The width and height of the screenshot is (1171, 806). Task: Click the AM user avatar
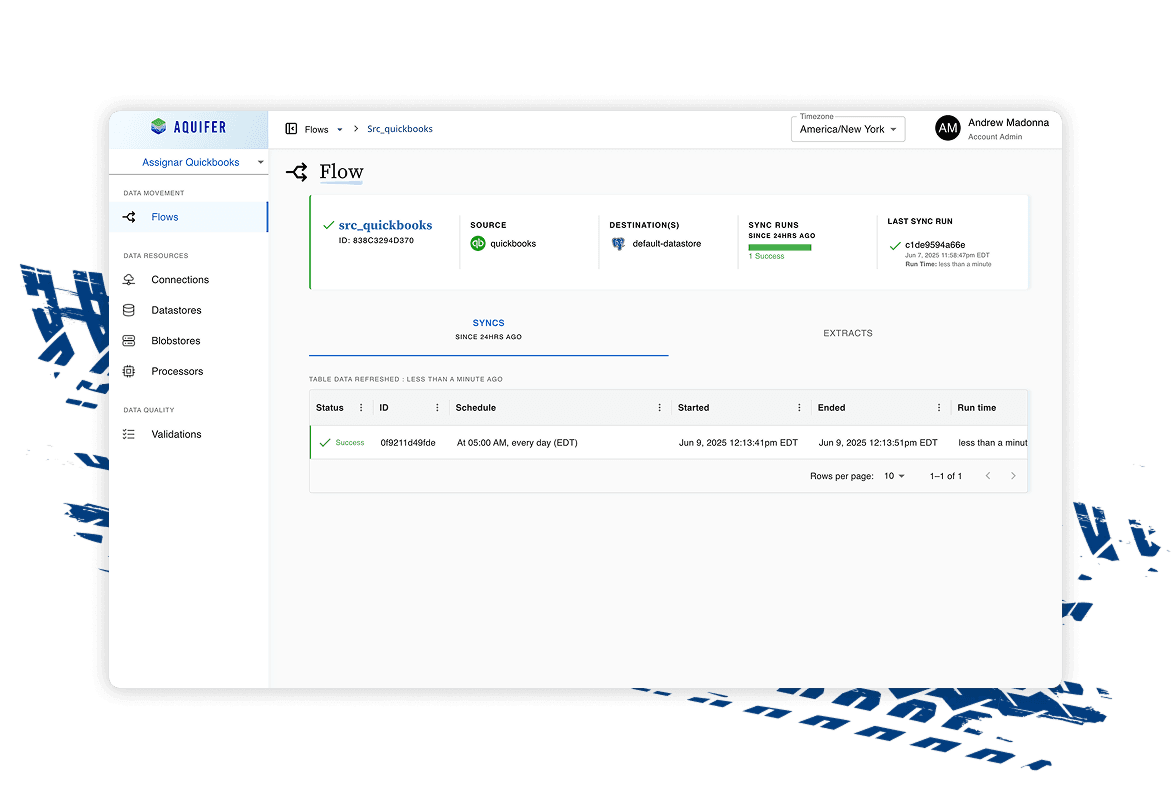[x=948, y=128]
